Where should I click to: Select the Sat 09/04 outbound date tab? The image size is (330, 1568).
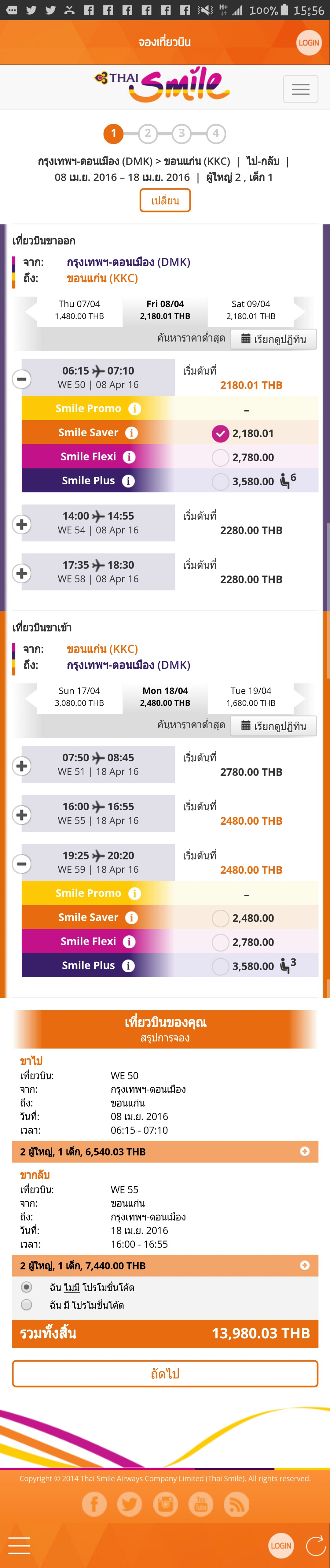[x=250, y=309]
